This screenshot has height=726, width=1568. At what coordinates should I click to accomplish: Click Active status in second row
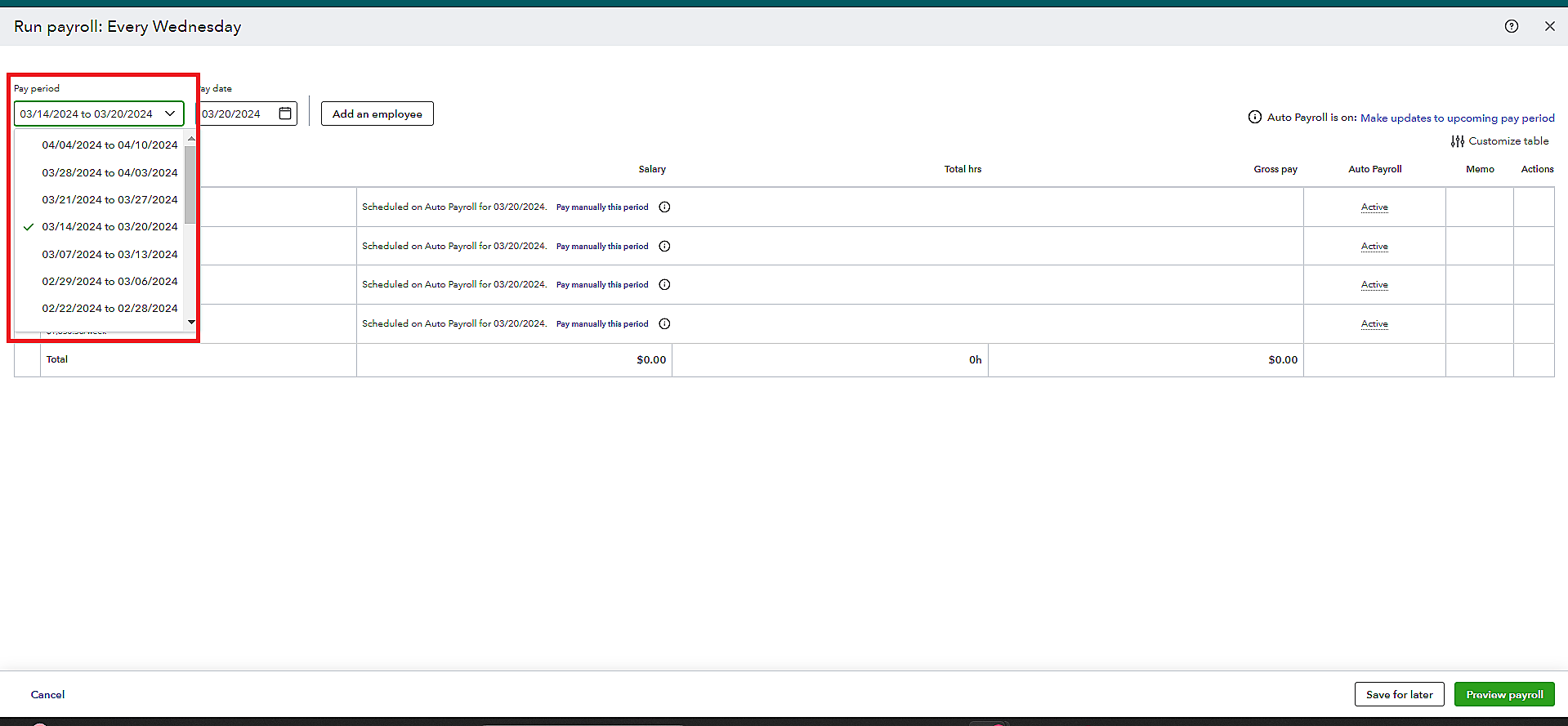tap(1374, 247)
